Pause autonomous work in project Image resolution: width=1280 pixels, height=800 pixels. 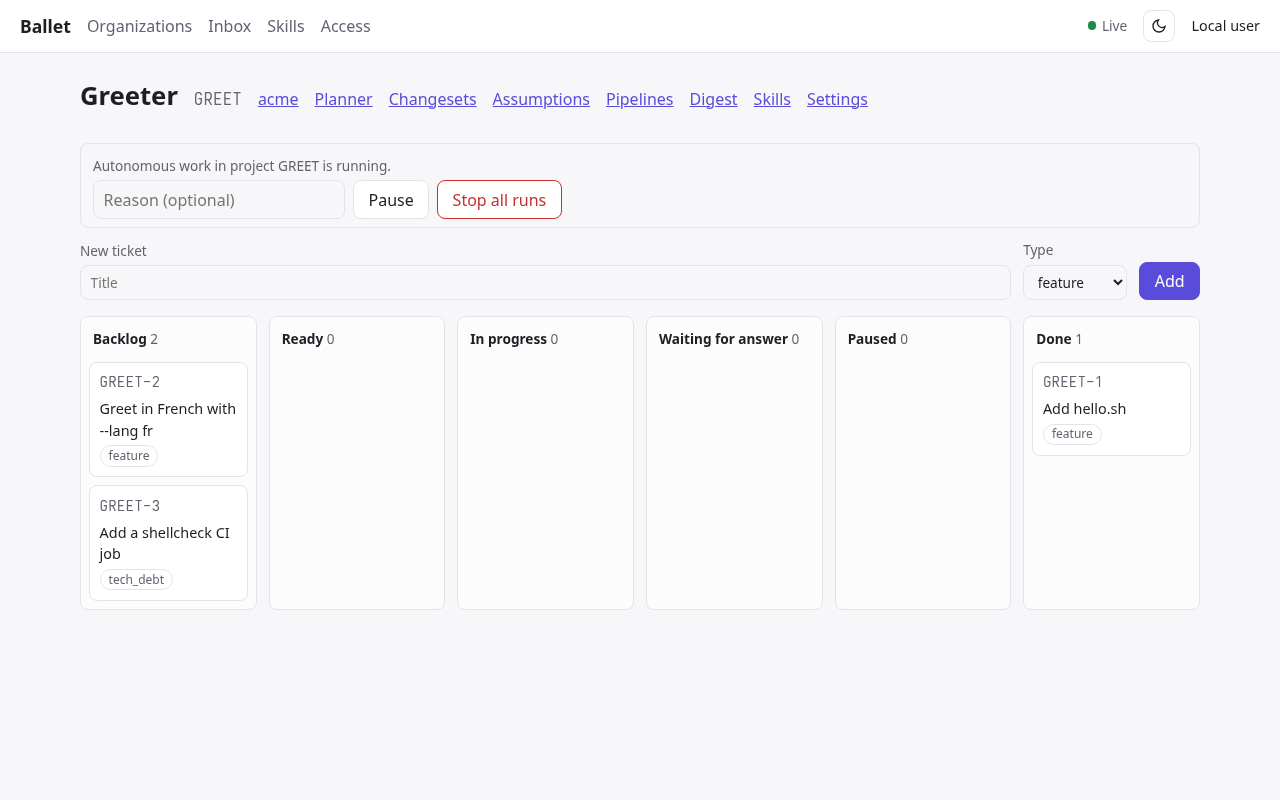391,200
